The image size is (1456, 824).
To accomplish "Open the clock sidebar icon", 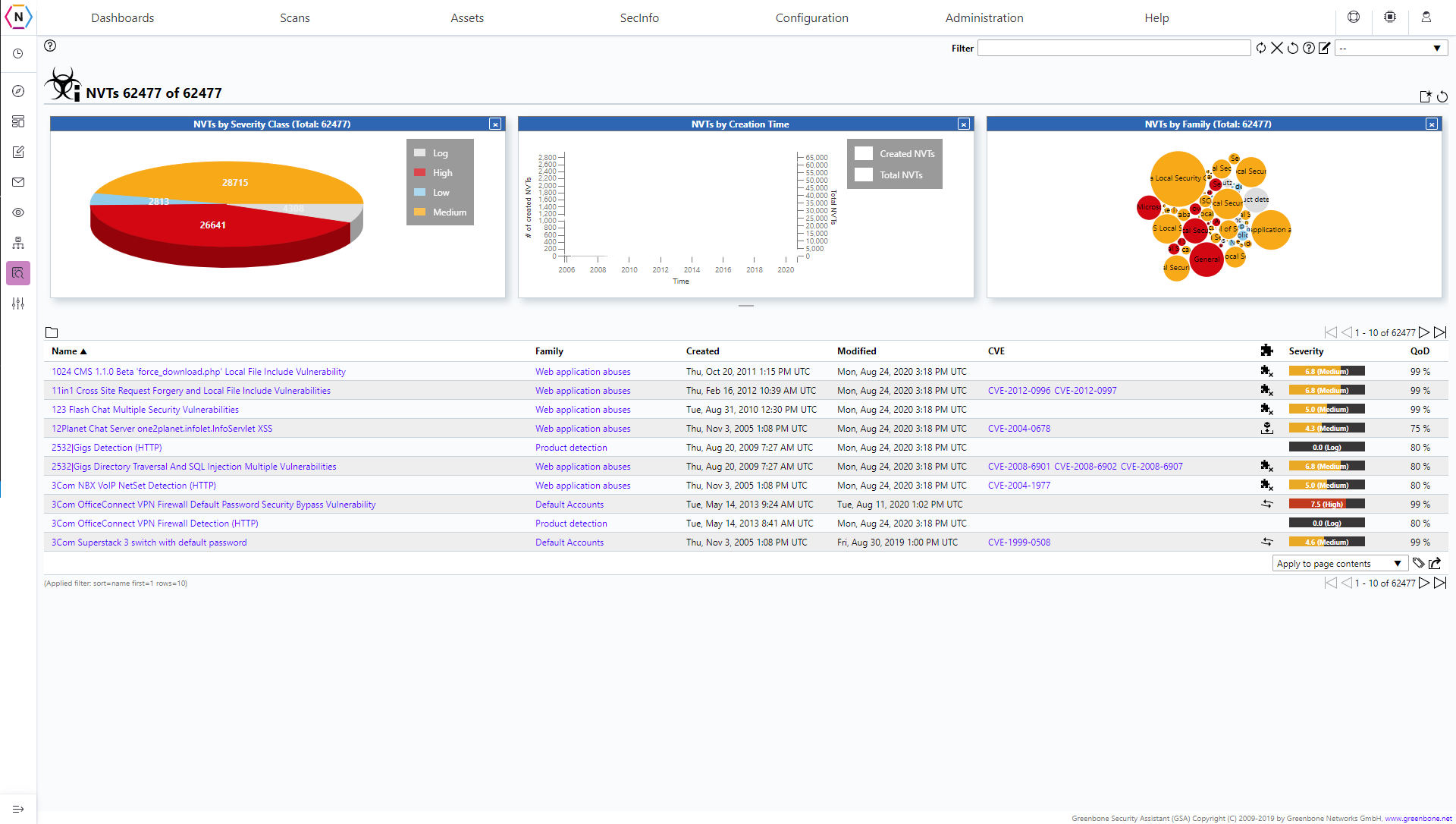I will pos(18,54).
